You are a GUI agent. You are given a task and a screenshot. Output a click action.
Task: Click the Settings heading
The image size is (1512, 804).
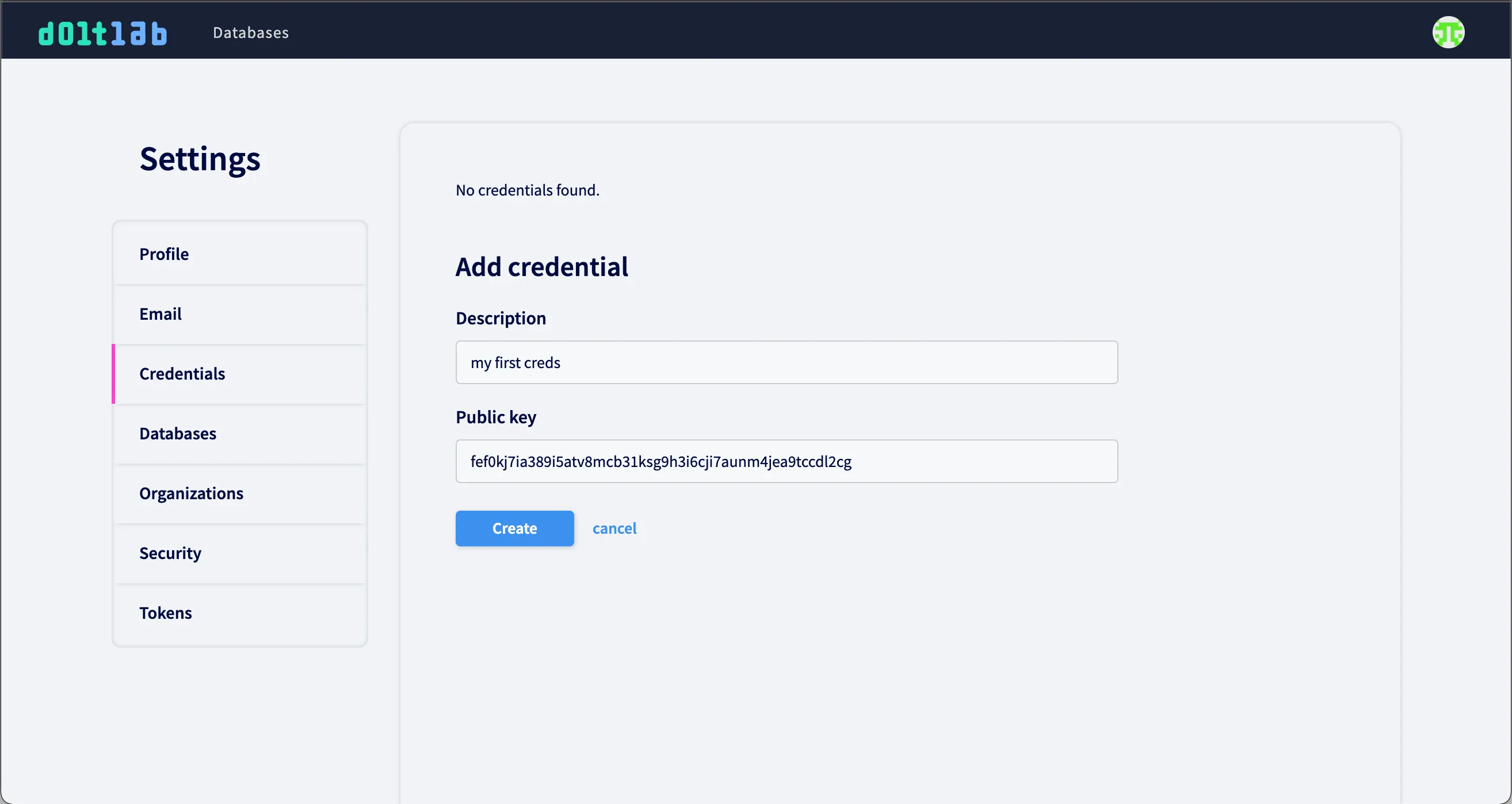pyautogui.click(x=200, y=159)
